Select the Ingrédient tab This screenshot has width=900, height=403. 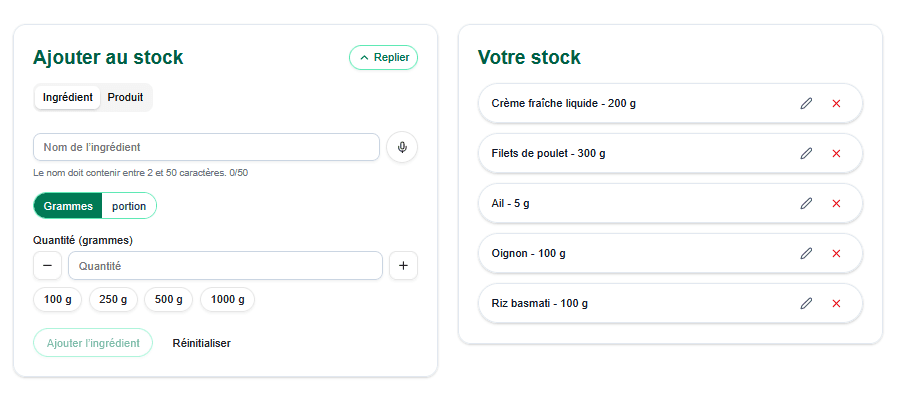[x=68, y=98]
